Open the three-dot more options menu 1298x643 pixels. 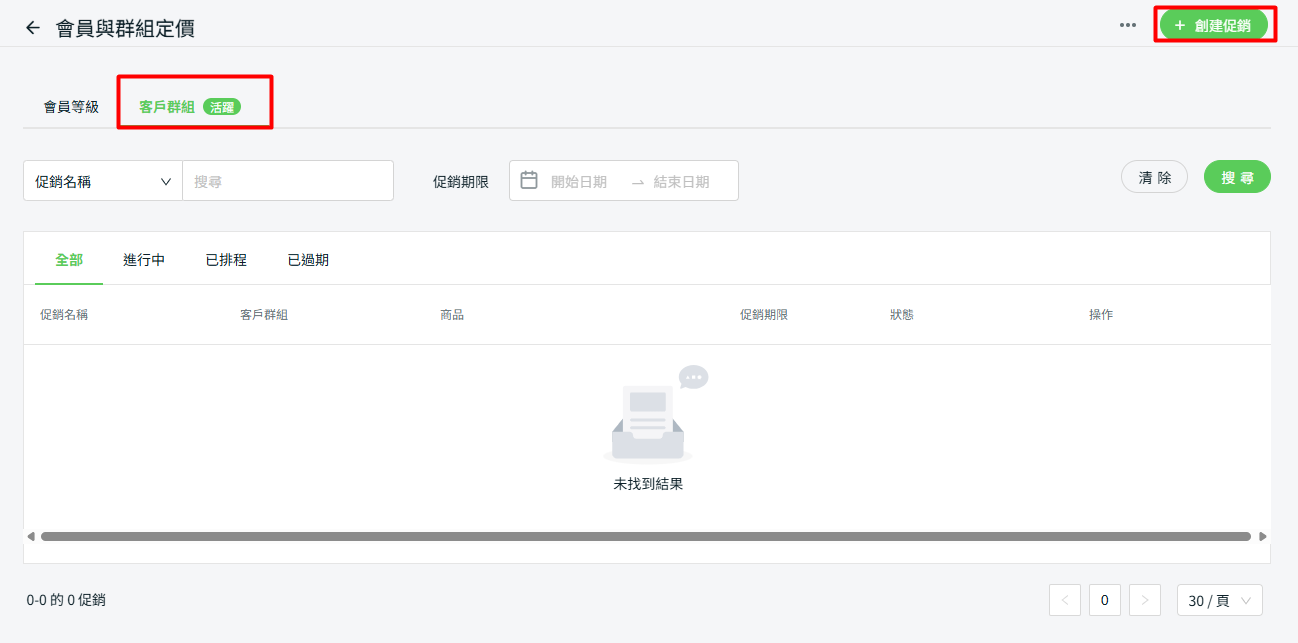[x=1128, y=25]
